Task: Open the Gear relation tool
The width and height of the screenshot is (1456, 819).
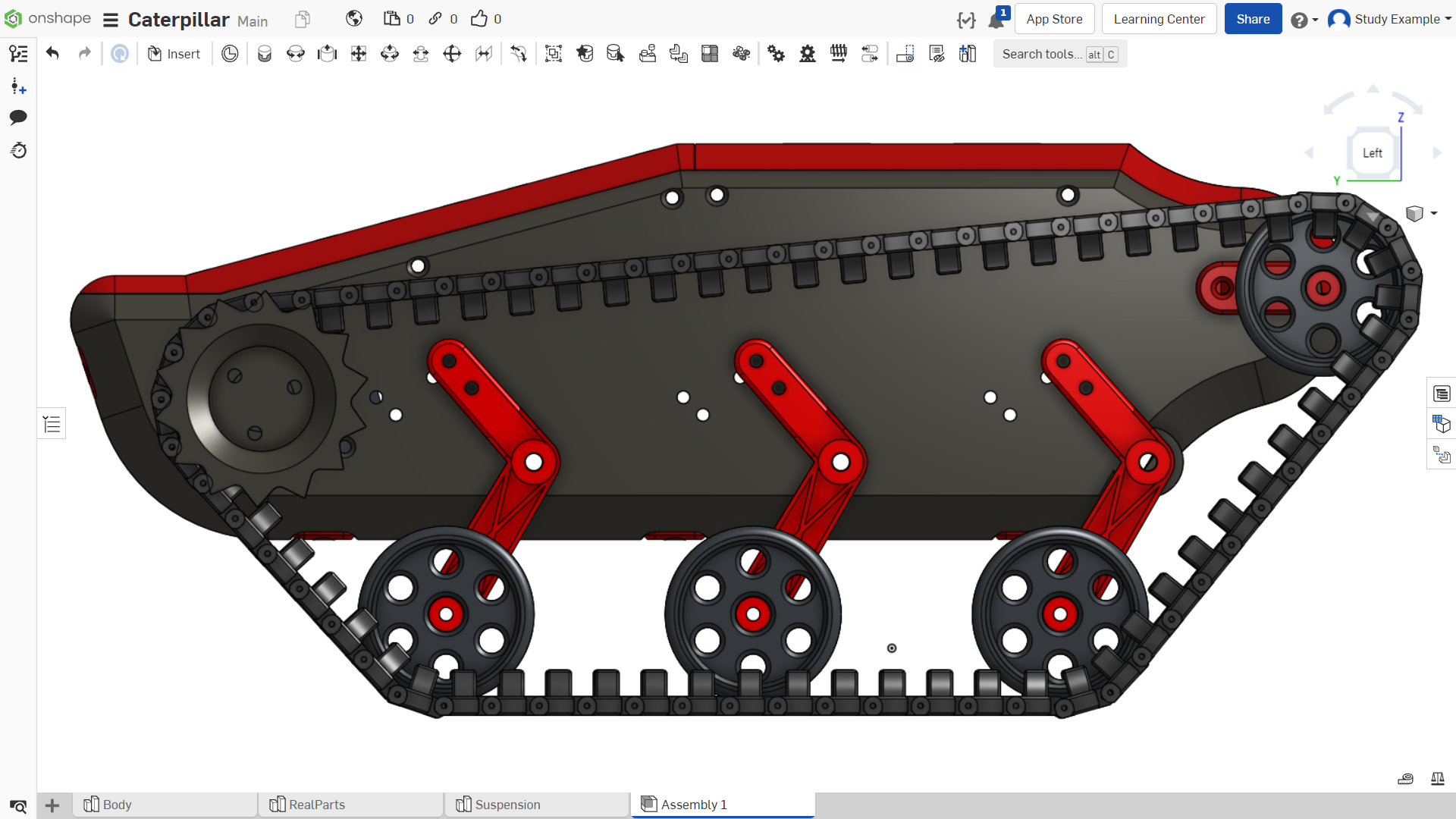Action: click(x=776, y=54)
